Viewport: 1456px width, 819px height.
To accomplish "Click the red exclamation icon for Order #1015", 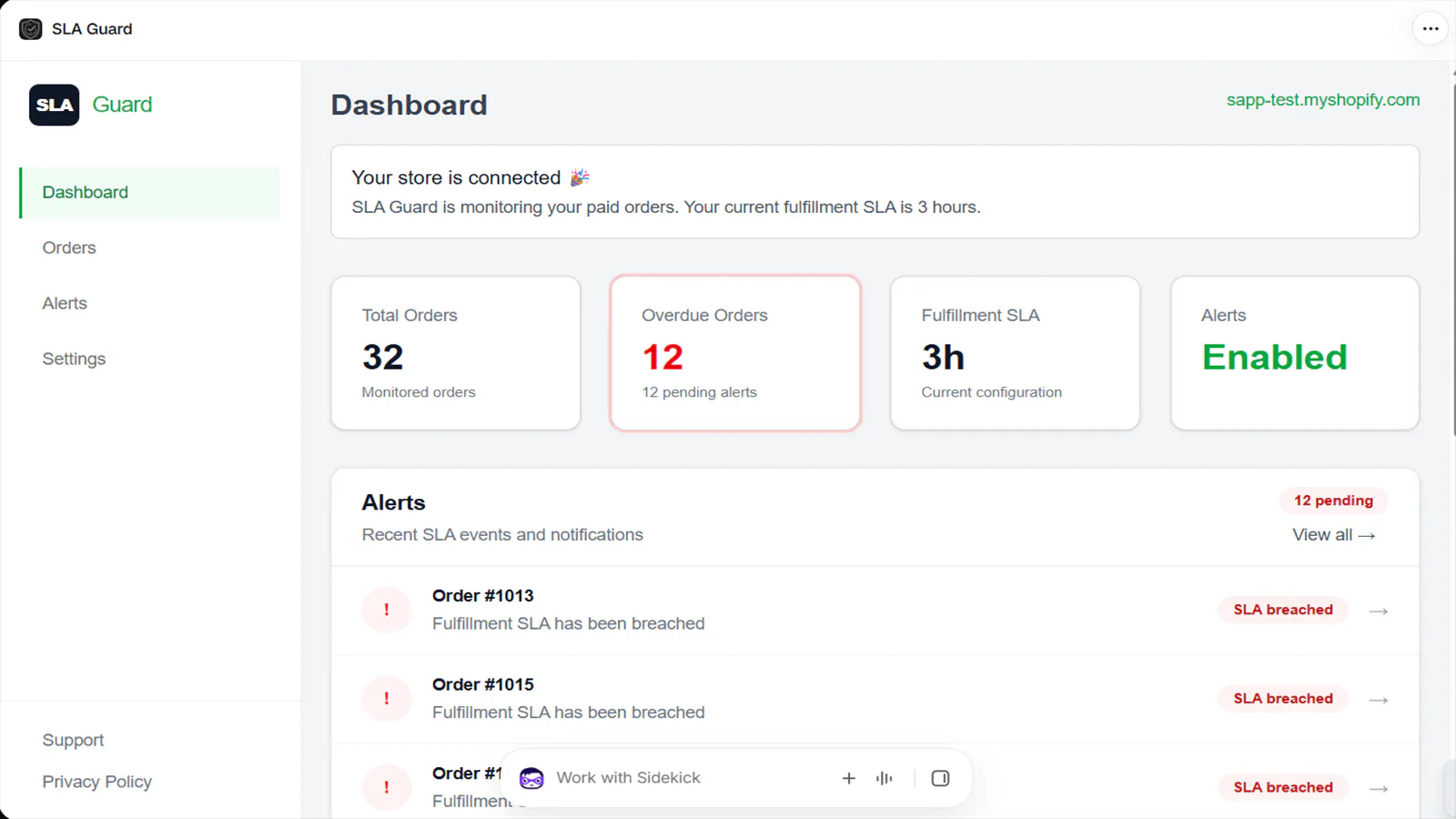I will tap(387, 699).
